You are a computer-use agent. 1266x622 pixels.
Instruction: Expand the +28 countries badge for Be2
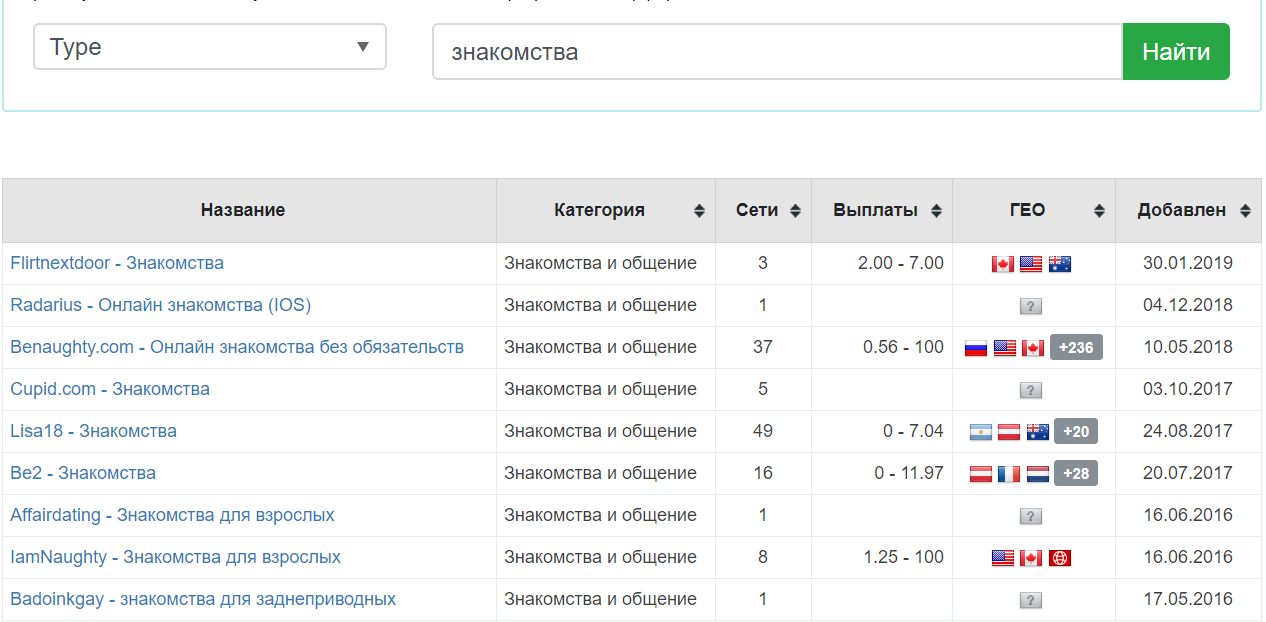point(1076,474)
